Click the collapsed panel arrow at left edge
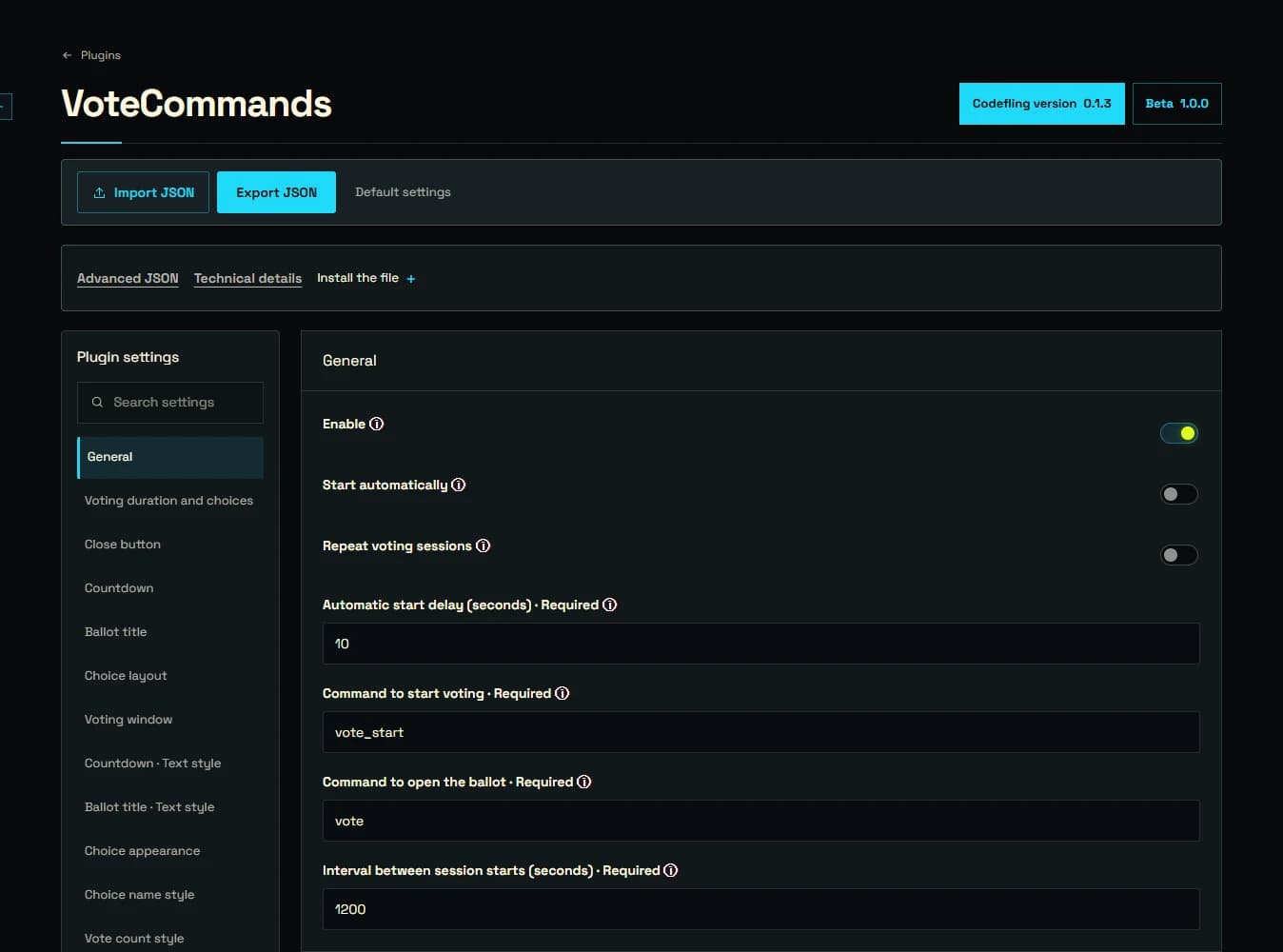This screenshot has height=952, width=1283. [x=5, y=106]
